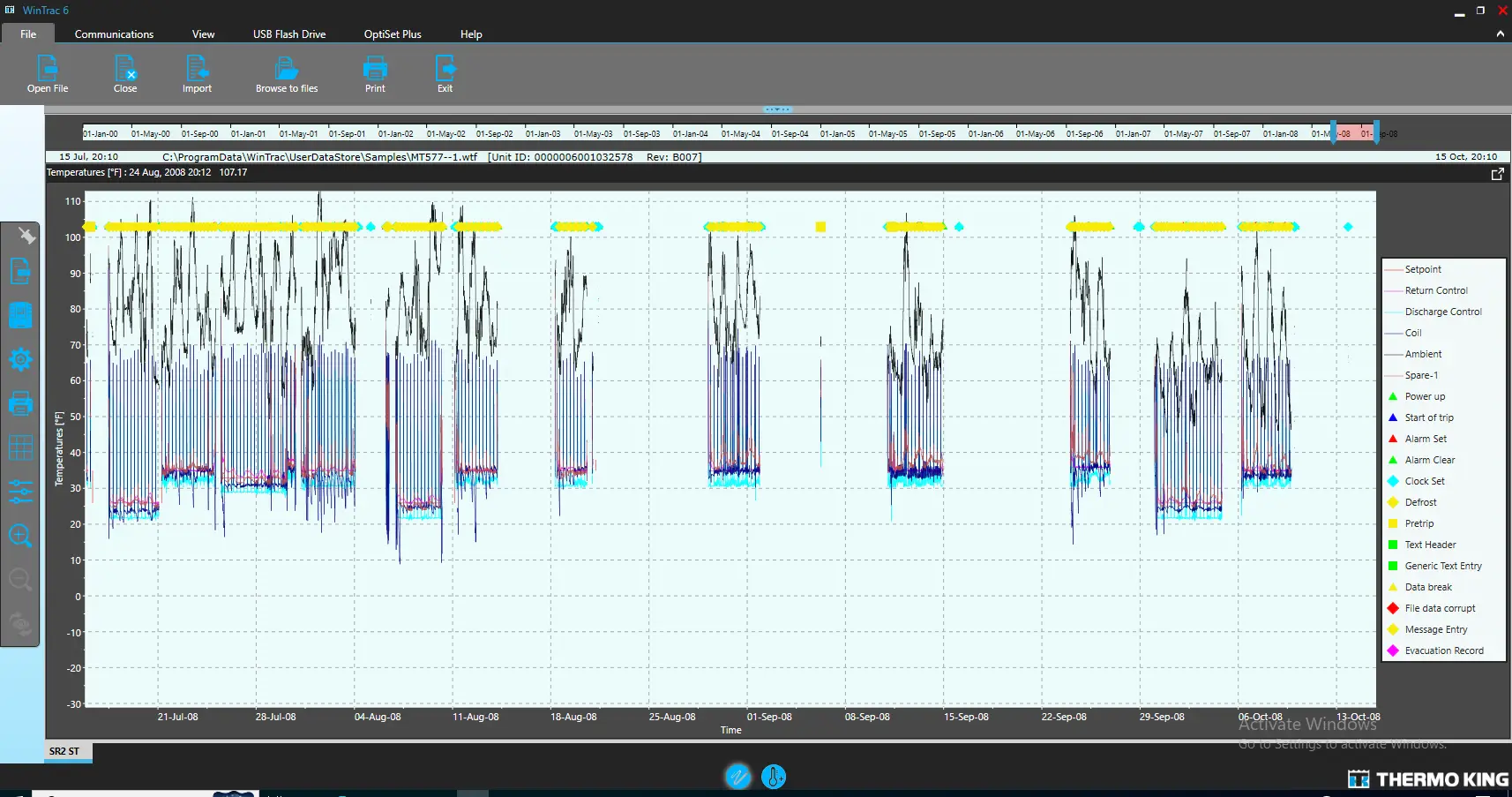The image size is (1512, 797).
Task: Select the gear settings icon in left sidebar
Action: coord(20,359)
